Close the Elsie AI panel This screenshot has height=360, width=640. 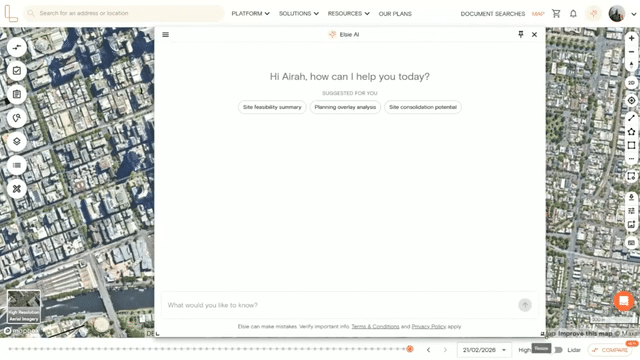tap(534, 35)
